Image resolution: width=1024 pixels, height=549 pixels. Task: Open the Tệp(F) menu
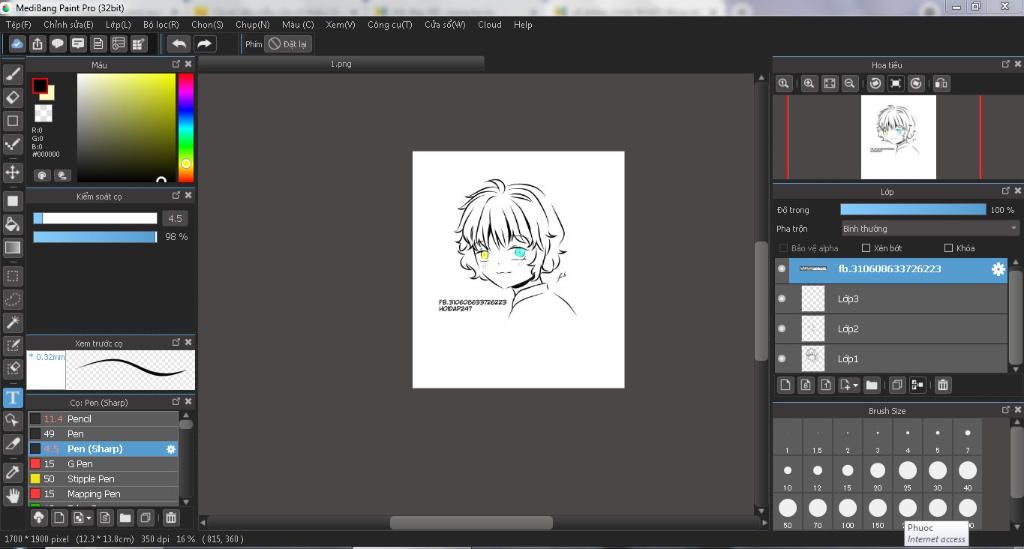[x=18, y=24]
